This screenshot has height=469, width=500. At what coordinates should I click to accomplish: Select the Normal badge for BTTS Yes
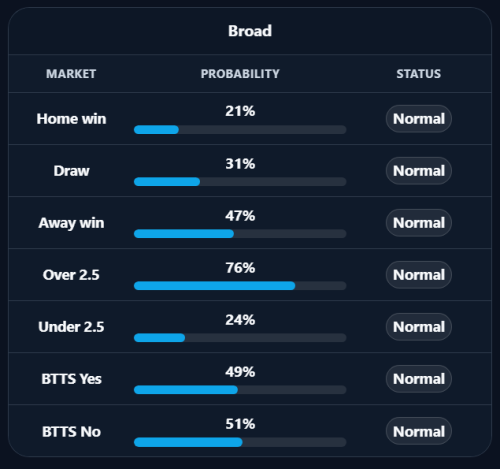point(419,379)
